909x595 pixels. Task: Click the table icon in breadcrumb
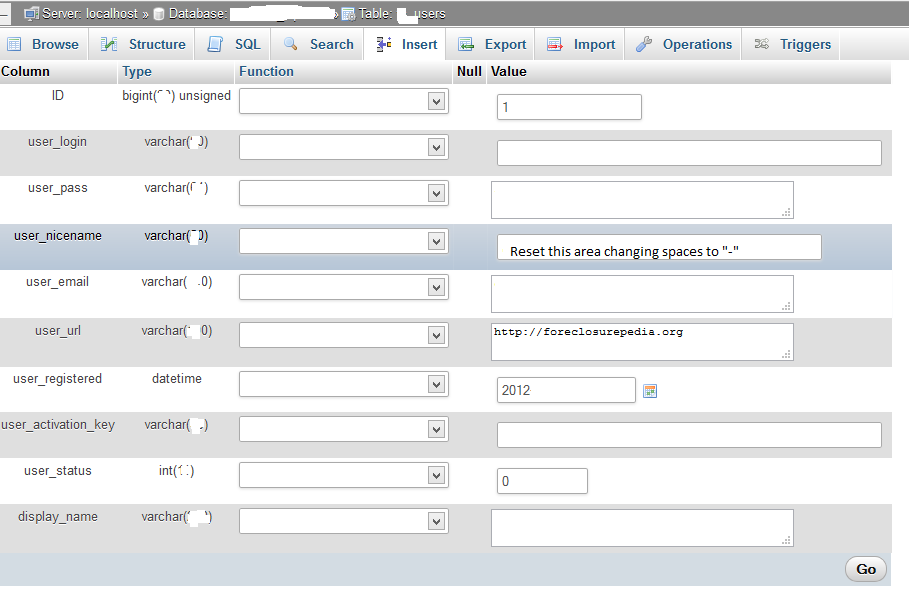pyautogui.click(x=348, y=14)
